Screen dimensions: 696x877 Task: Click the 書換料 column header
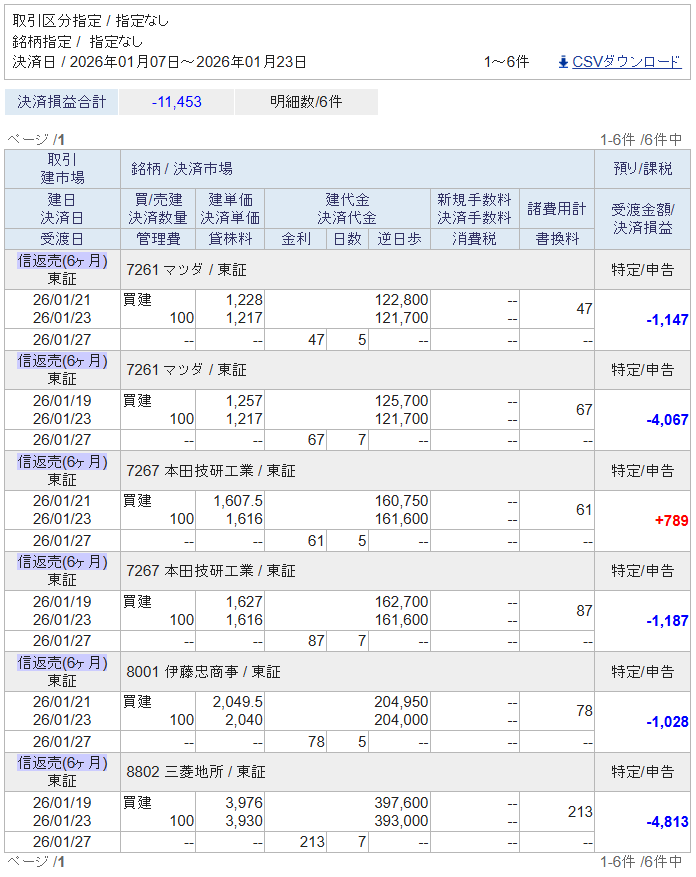[x=557, y=239]
